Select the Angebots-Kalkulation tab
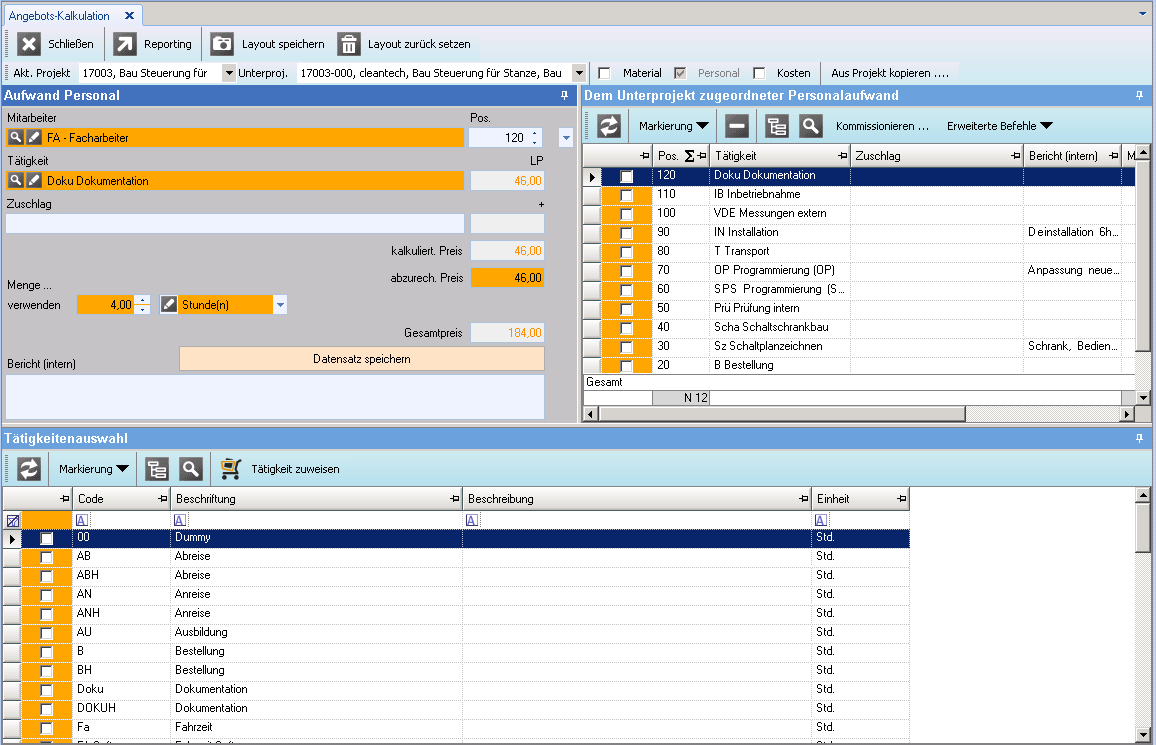Viewport: 1156px width, 745px height. coord(59,16)
